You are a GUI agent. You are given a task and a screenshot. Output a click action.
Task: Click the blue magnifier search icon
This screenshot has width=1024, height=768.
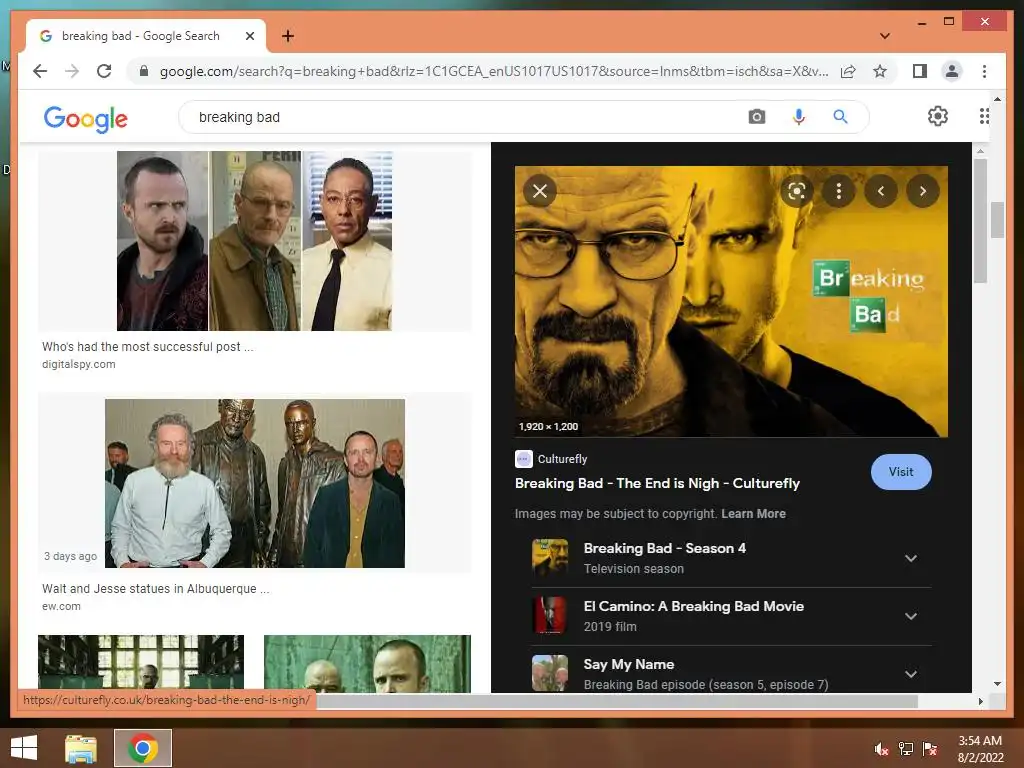pyautogui.click(x=840, y=117)
